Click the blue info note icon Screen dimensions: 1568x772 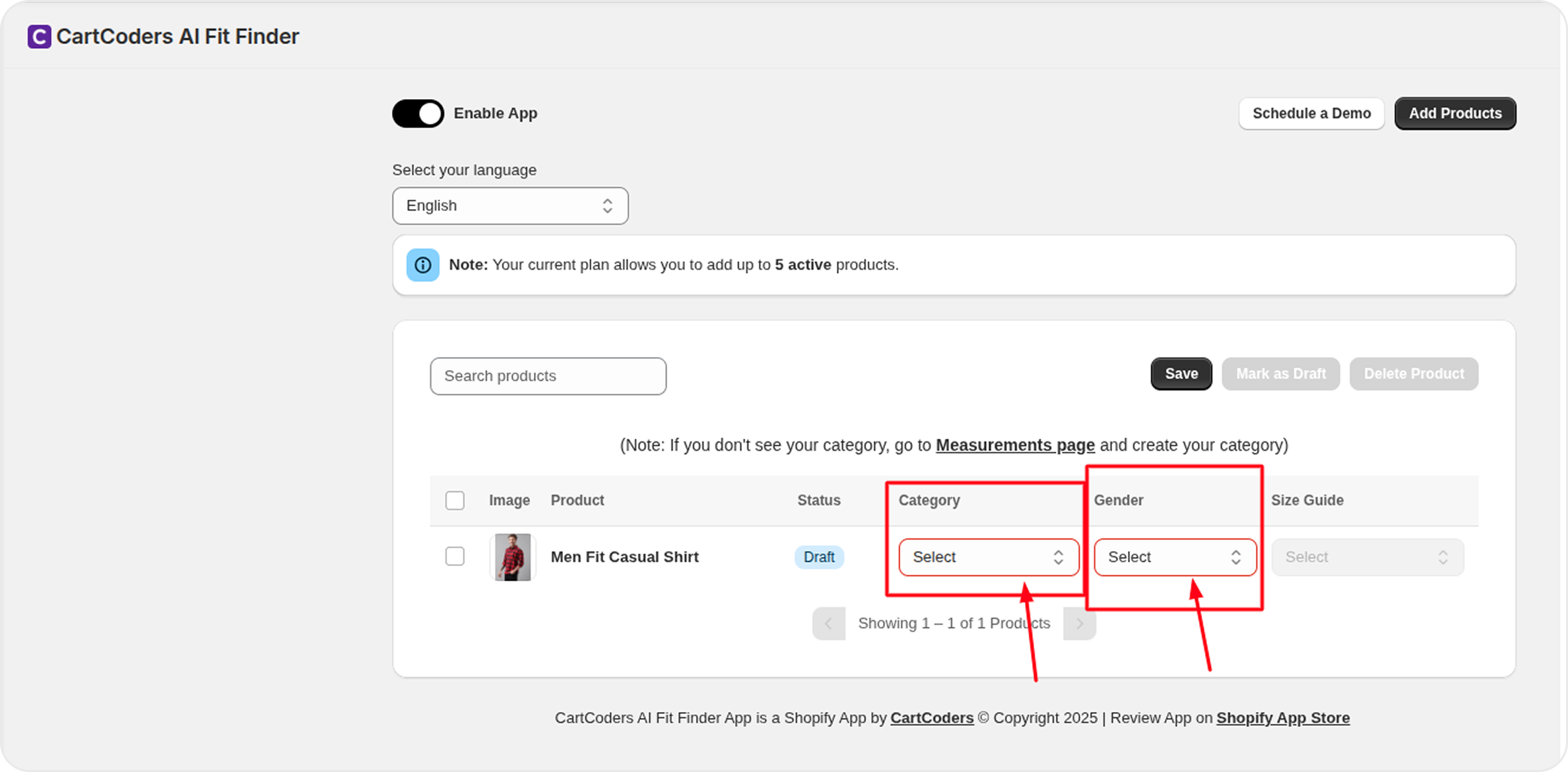(x=422, y=265)
